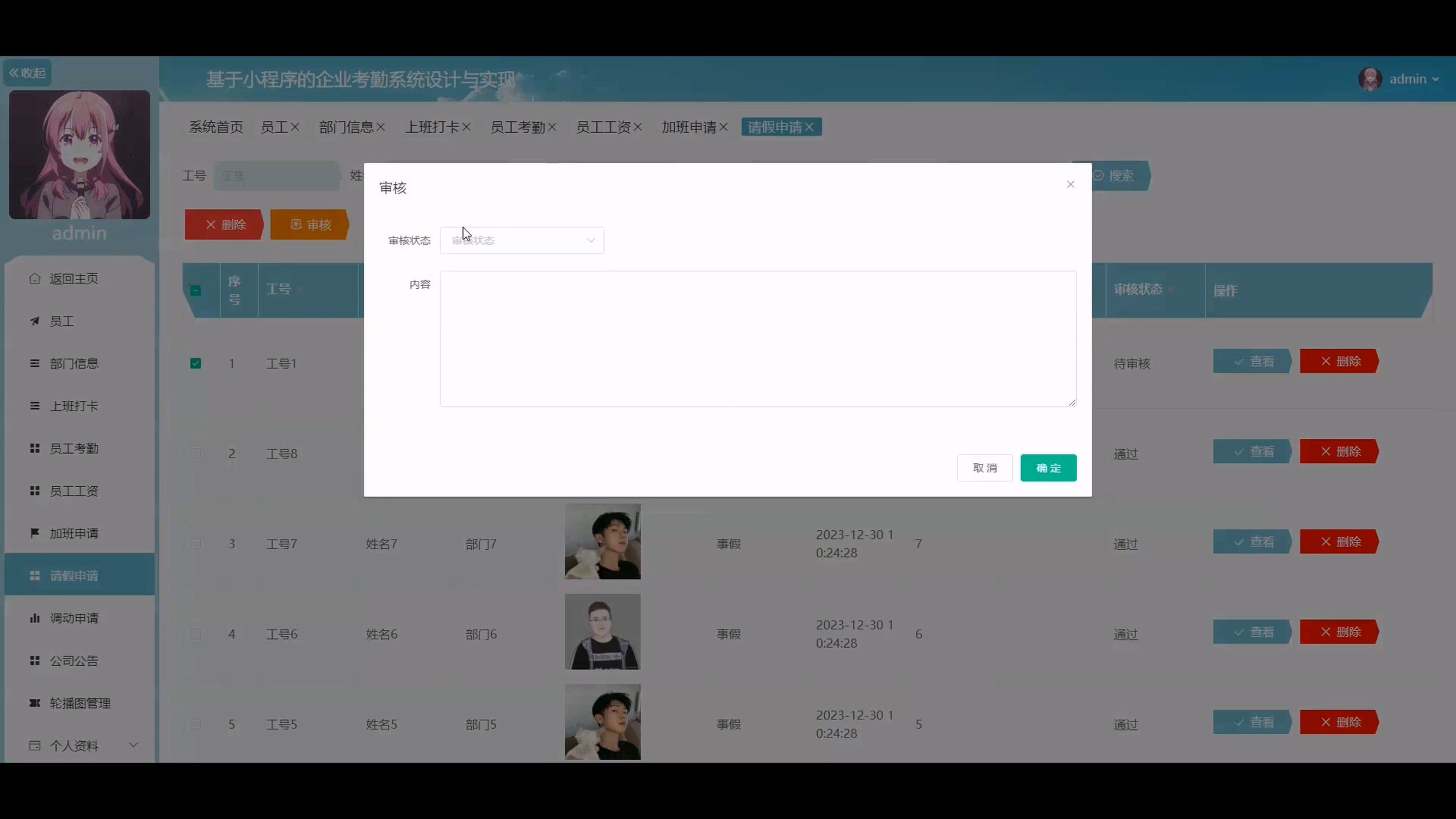Close the active 请假申请 tab
Image resolution: width=1456 pixels, height=819 pixels.
pos(810,127)
